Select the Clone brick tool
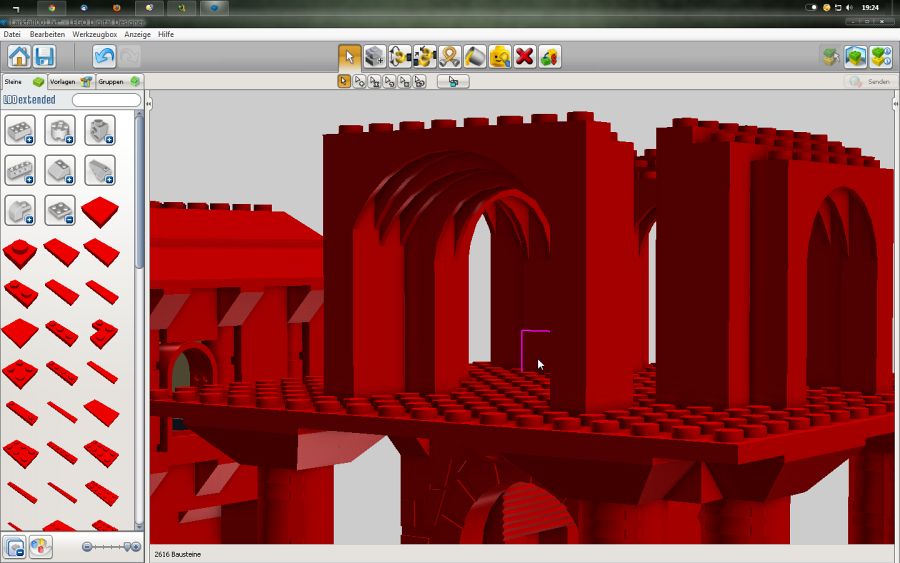This screenshot has height=563, width=900. (375, 56)
